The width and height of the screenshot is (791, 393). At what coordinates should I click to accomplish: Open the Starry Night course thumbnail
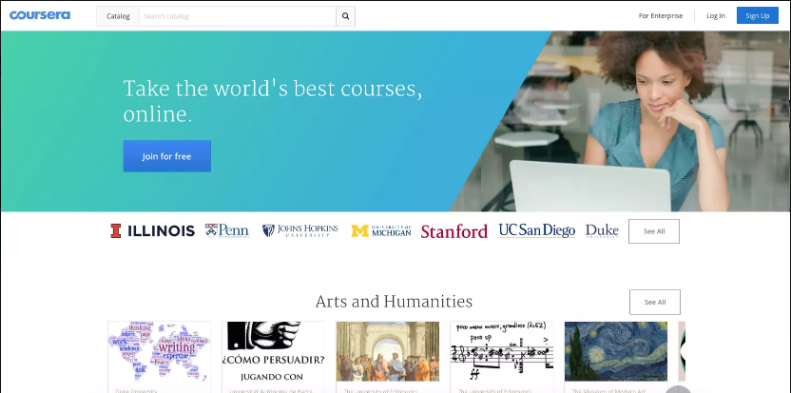click(616, 351)
